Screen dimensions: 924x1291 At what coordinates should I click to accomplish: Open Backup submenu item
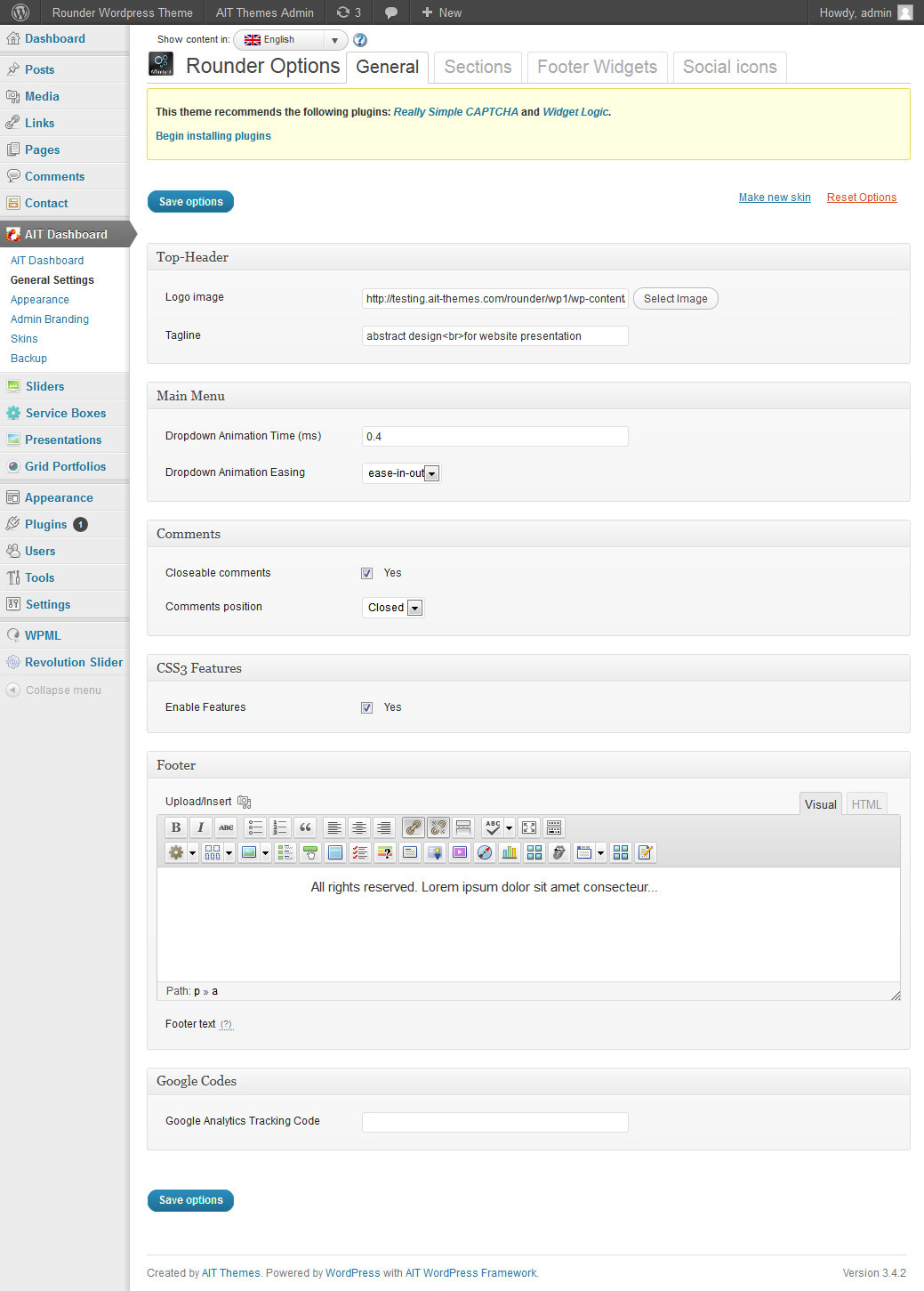tap(28, 359)
